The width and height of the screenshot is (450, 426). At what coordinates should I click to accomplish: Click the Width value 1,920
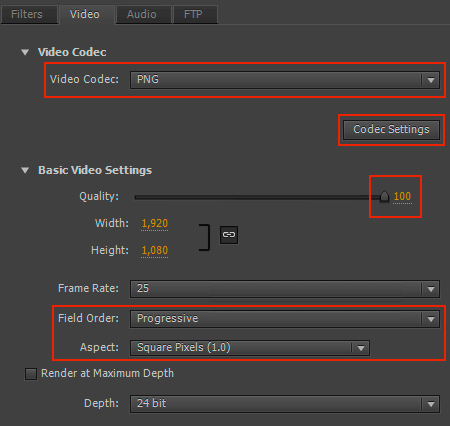(x=155, y=223)
